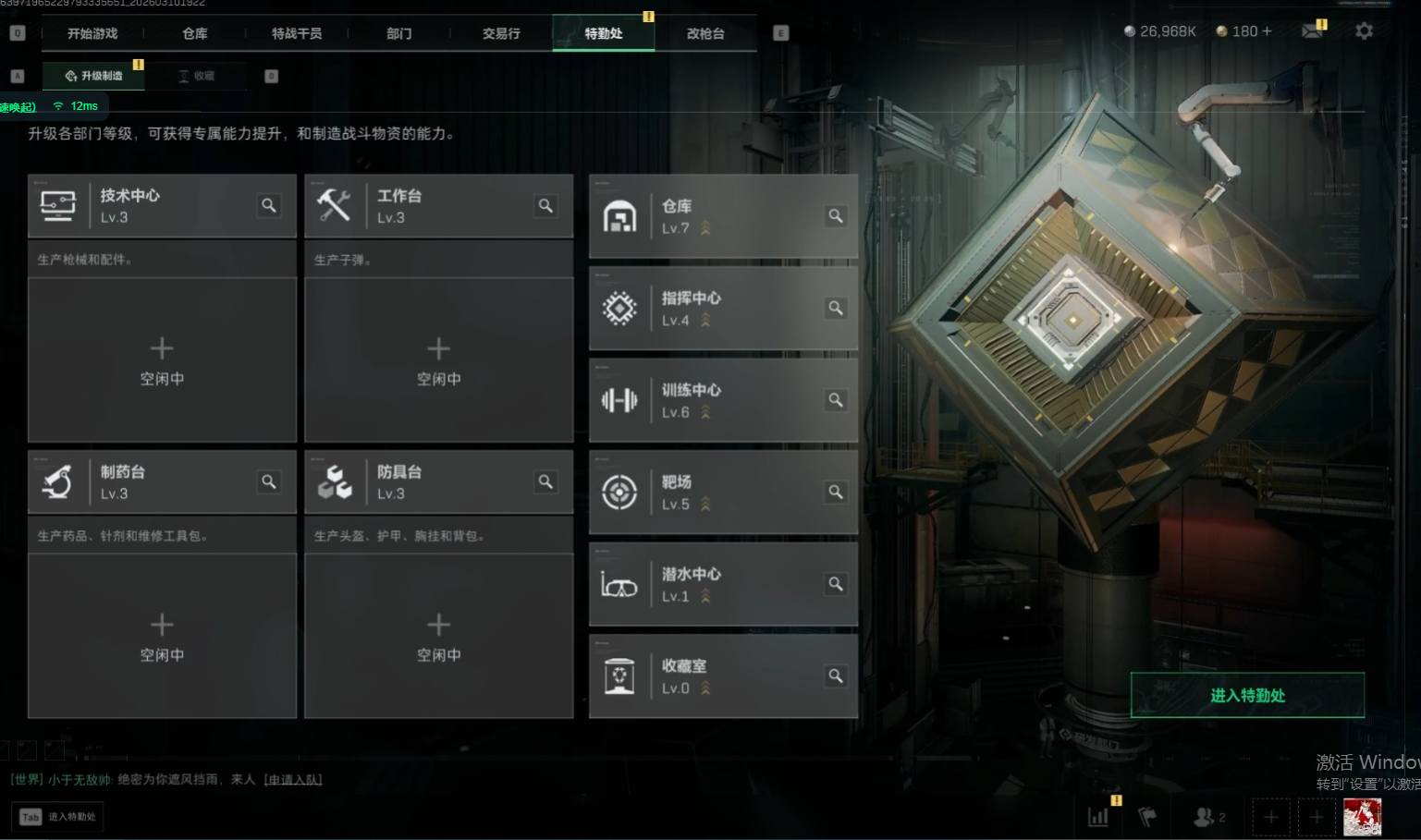Open the settings gear icon
Viewport: 1421px width, 840px height.
click(1364, 31)
